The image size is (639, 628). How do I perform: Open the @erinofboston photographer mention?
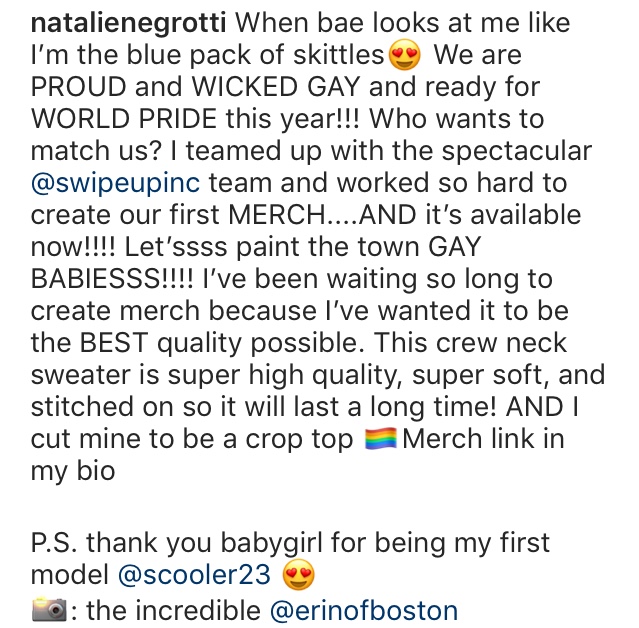click(364, 611)
